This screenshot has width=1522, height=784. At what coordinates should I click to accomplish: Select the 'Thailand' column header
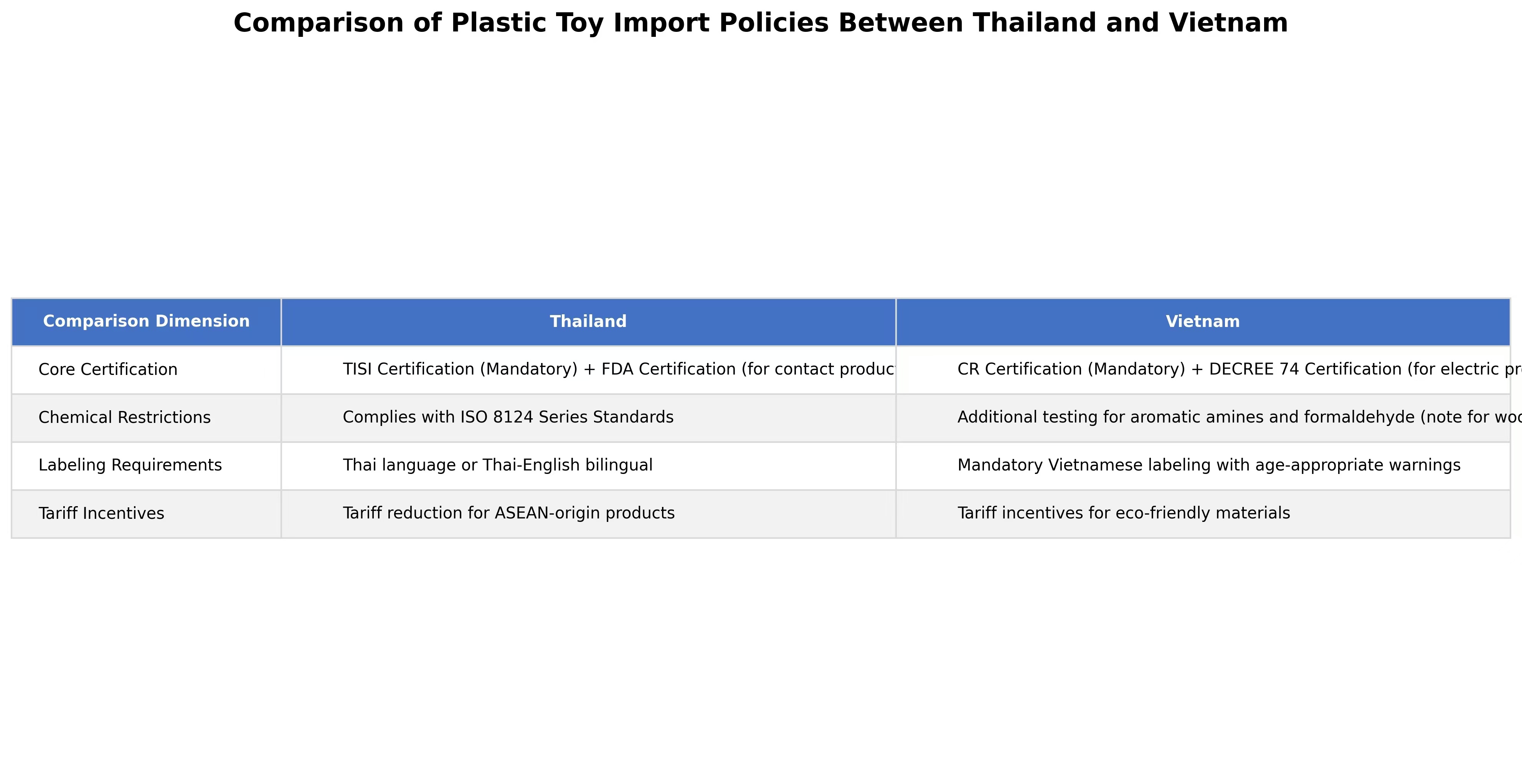(588, 322)
